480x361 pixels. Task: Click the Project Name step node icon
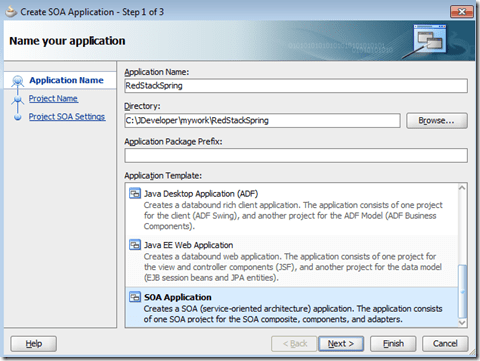(x=18, y=99)
